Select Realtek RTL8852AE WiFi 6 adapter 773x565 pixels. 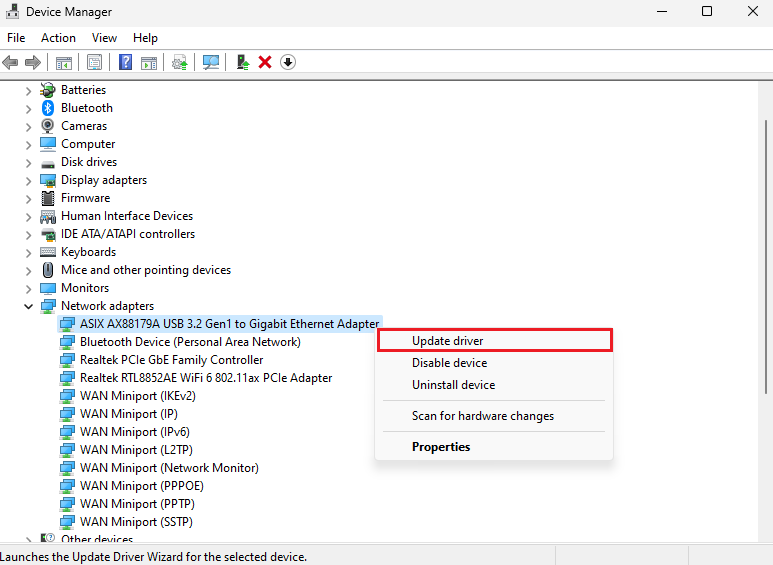pos(206,378)
